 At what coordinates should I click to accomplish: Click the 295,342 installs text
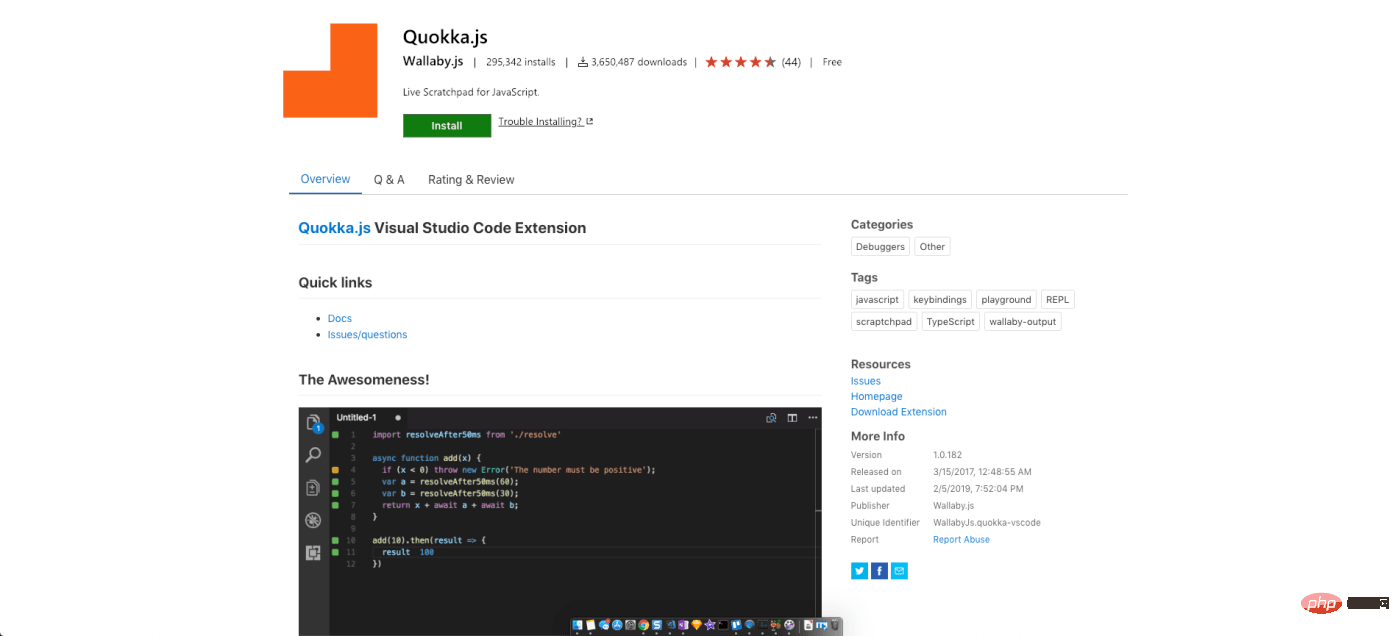521,62
